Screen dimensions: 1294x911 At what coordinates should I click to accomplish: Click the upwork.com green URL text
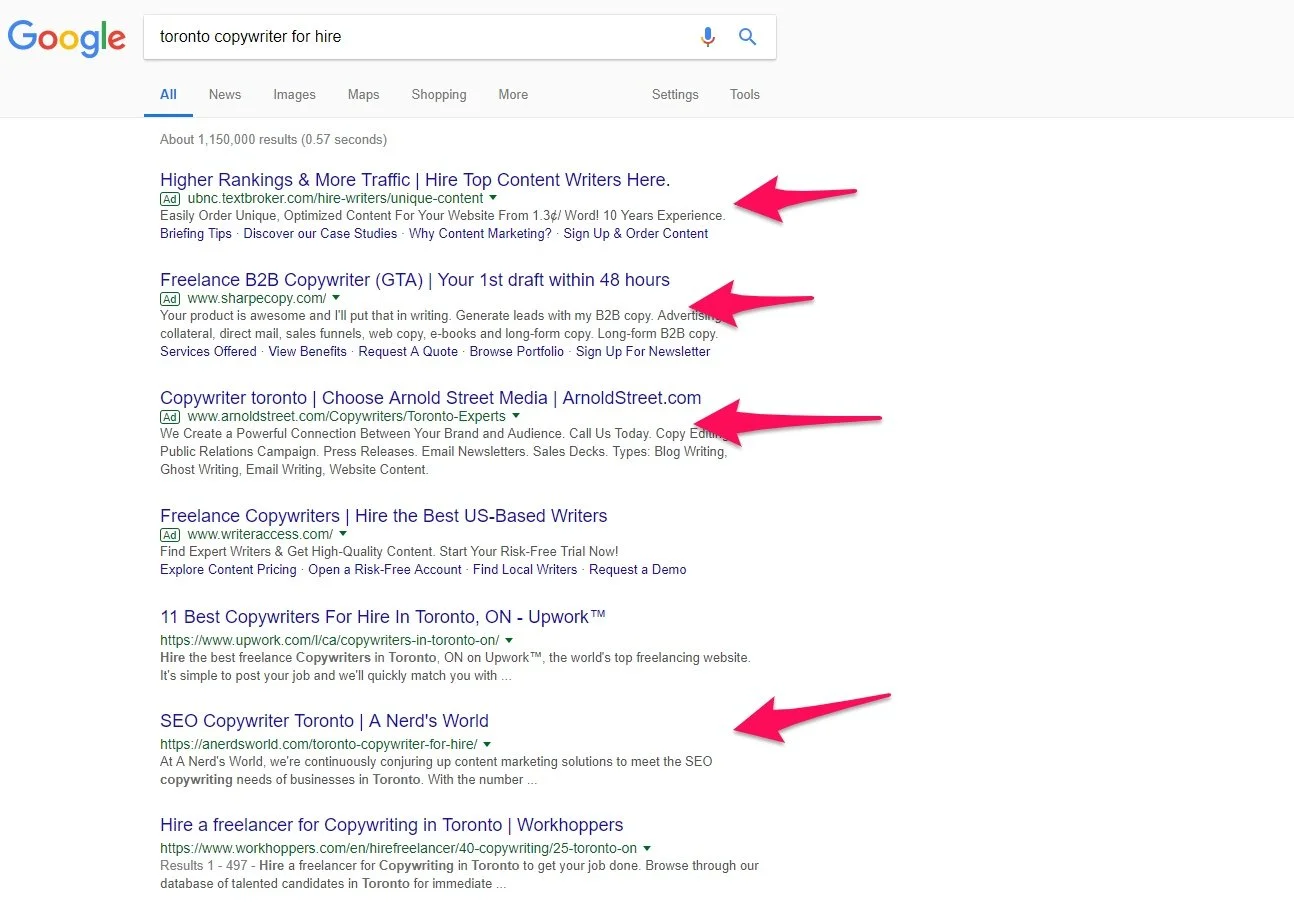tap(330, 640)
